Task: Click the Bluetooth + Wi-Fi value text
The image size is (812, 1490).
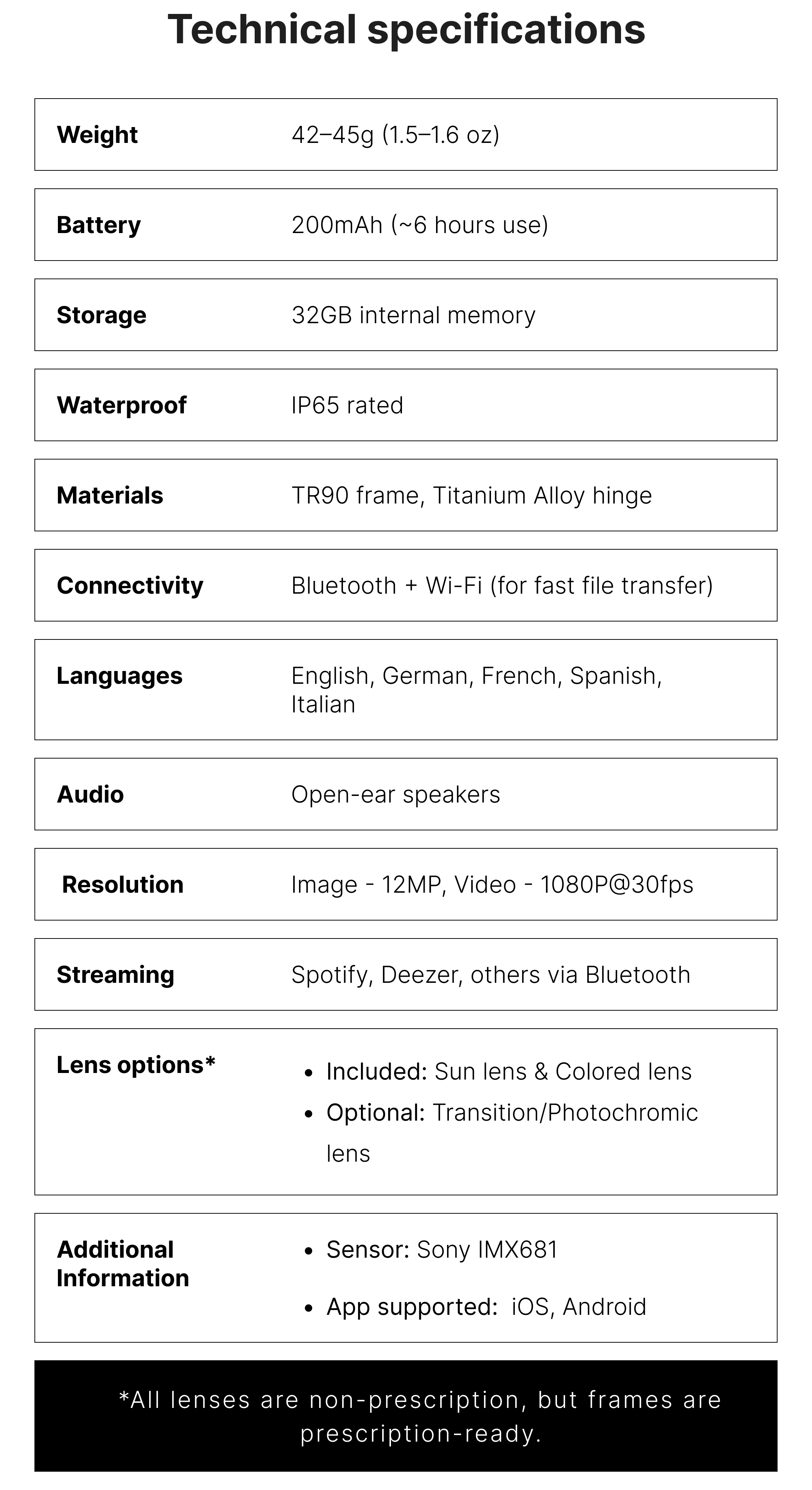Action: [x=502, y=586]
